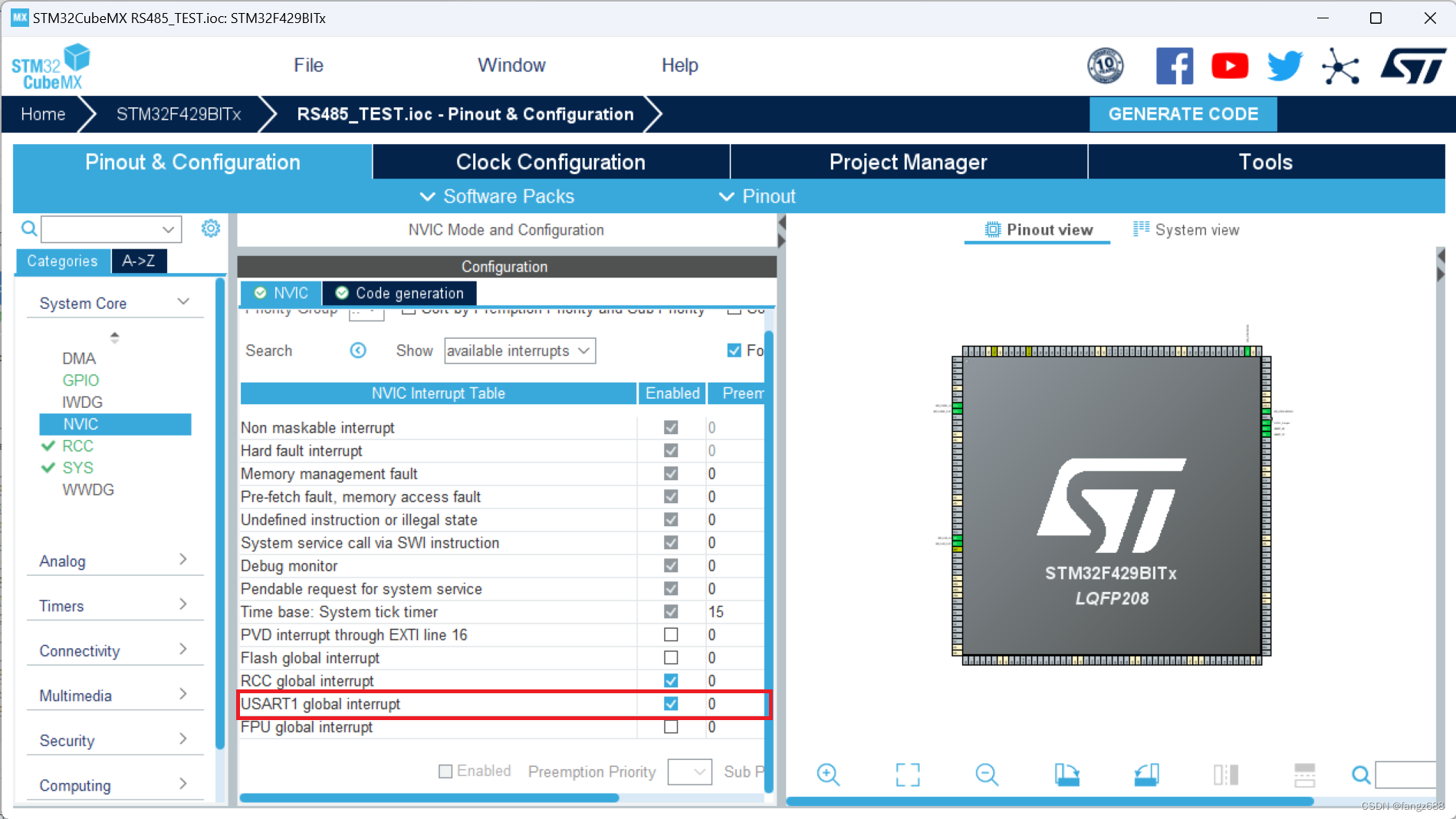Toggle the Fo checkbox beside the Show filter

(734, 350)
